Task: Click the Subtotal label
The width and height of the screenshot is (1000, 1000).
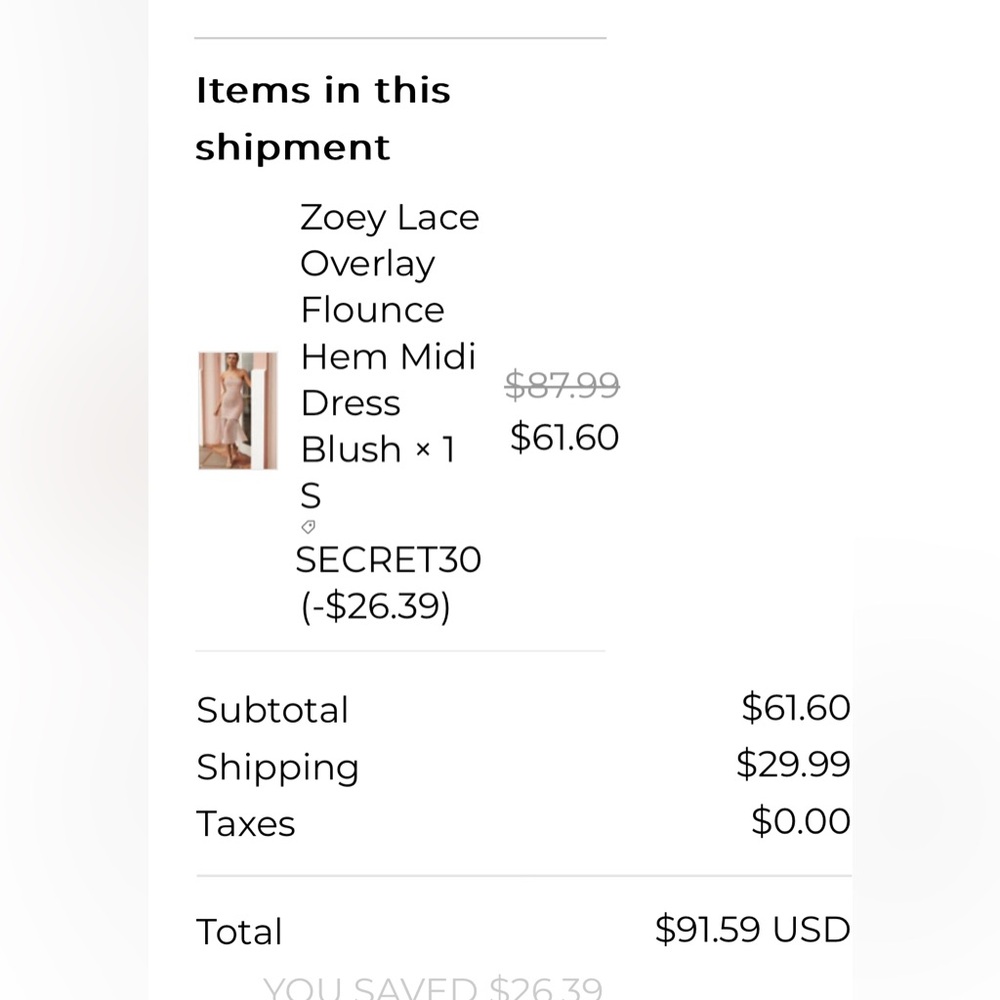Action: click(272, 710)
